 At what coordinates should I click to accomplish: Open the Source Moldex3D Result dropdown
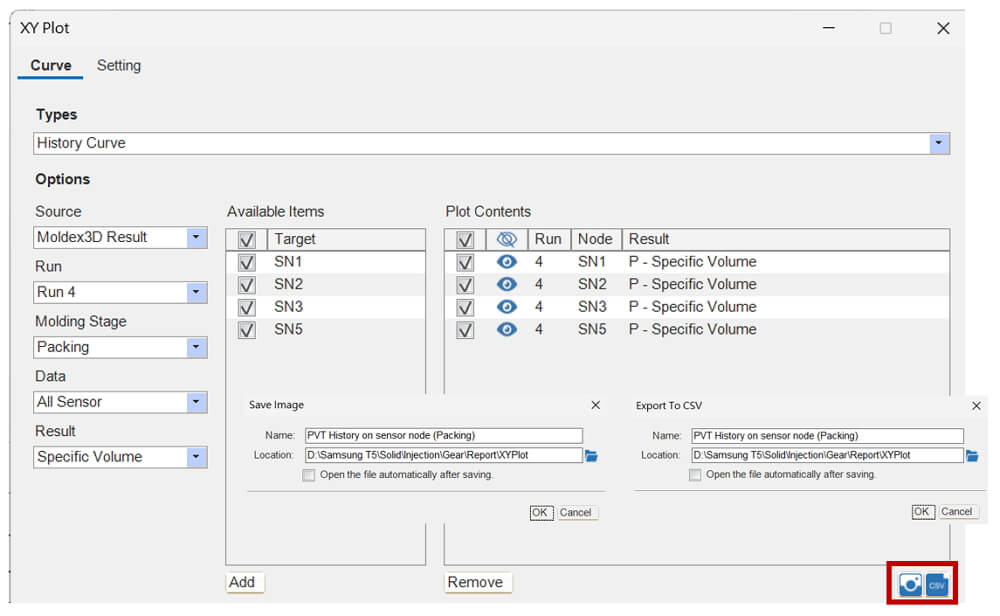pyautogui.click(x=196, y=237)
